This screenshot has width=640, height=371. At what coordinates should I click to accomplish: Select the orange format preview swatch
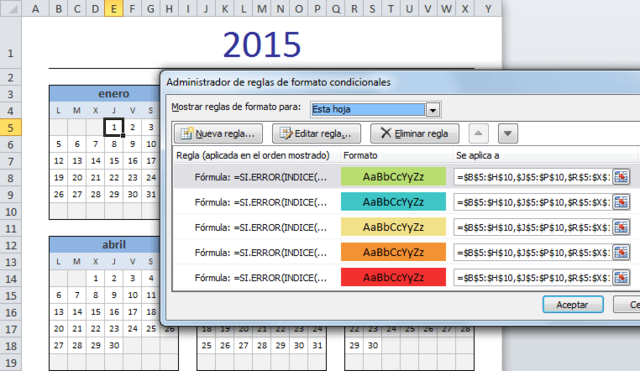pyautogui.click(x=393, y=253)
